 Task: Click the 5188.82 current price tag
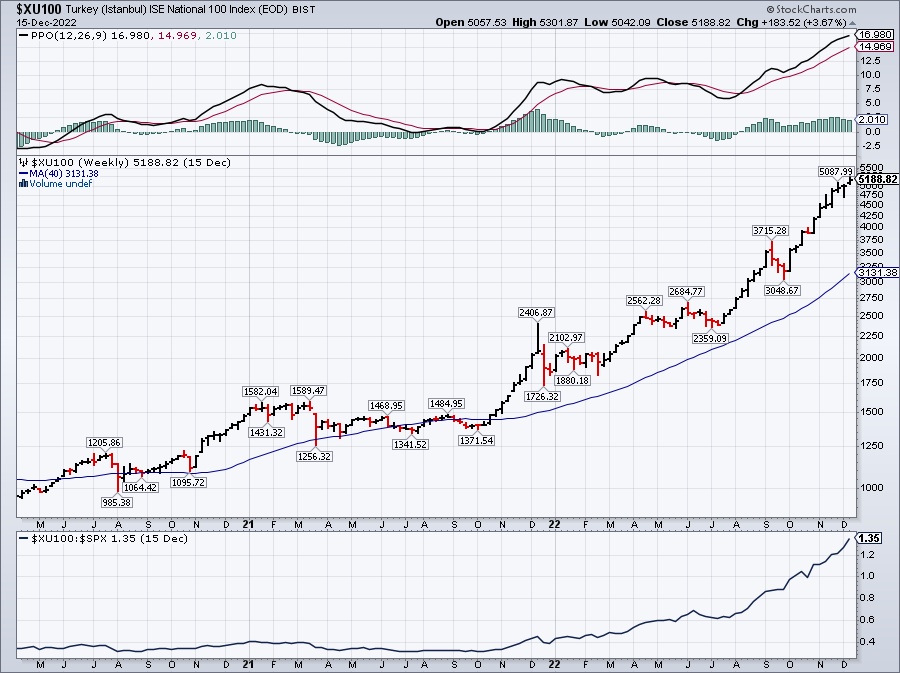[x=875, y=179]
